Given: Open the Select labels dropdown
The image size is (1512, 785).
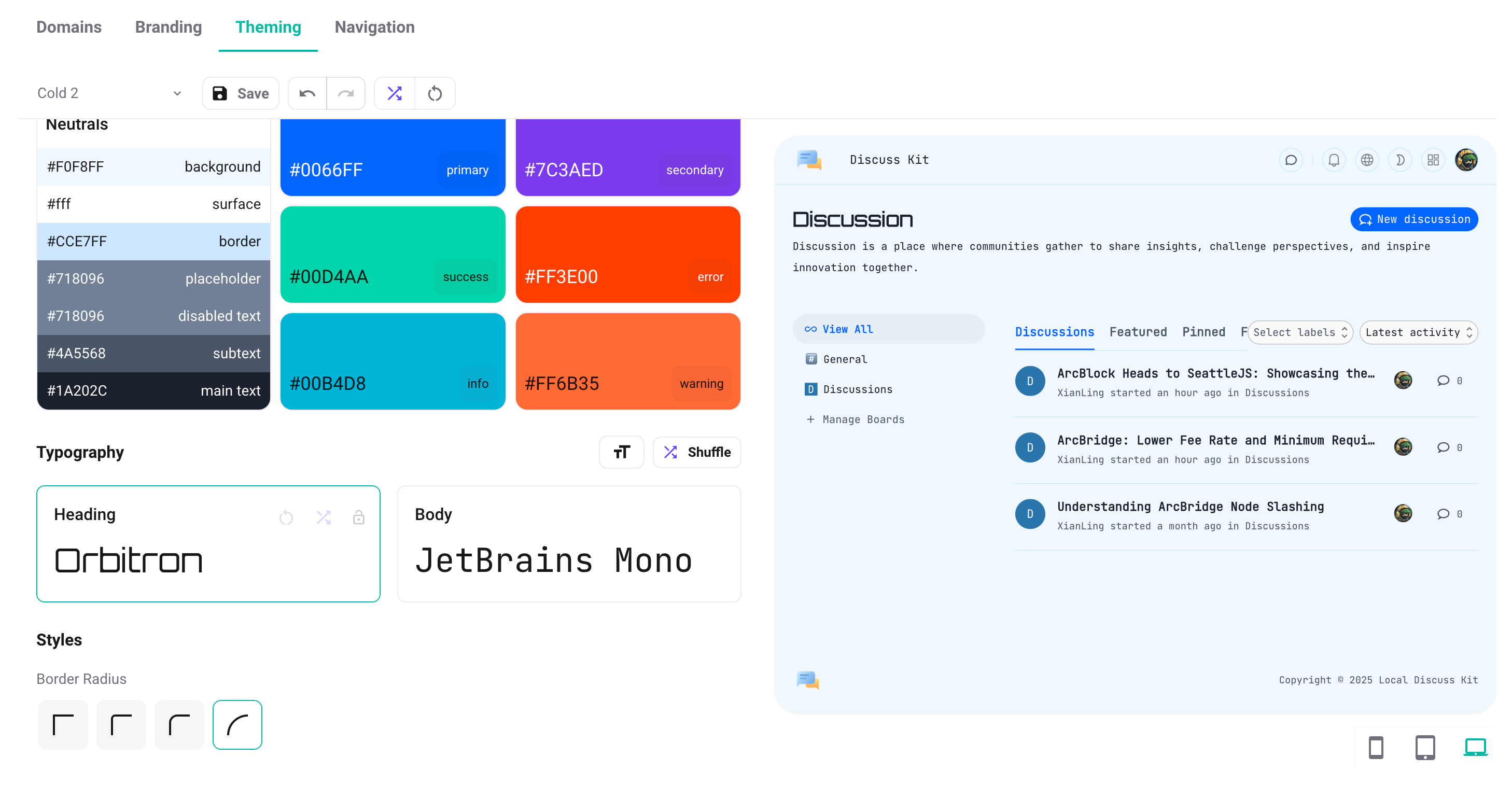Looking at the screenshot, I should tap(1299, 332).
